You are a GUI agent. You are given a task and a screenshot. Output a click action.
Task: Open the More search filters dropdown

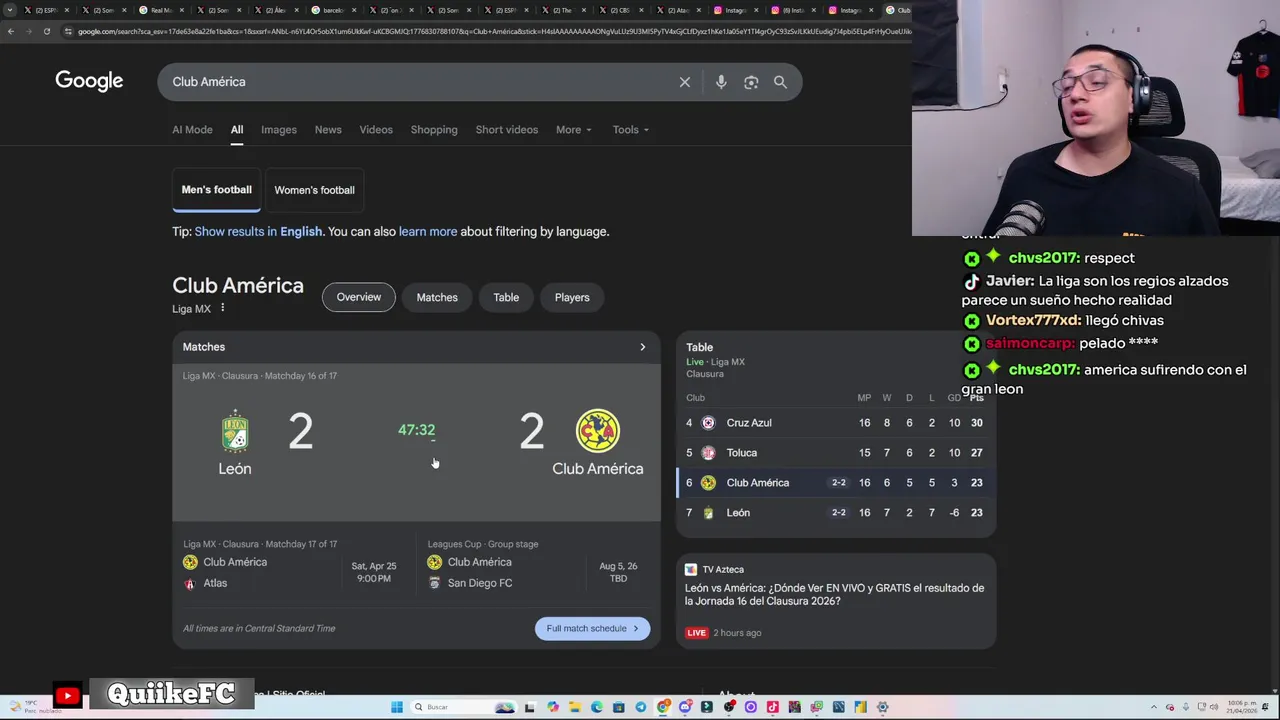click(x=574, y=129)
